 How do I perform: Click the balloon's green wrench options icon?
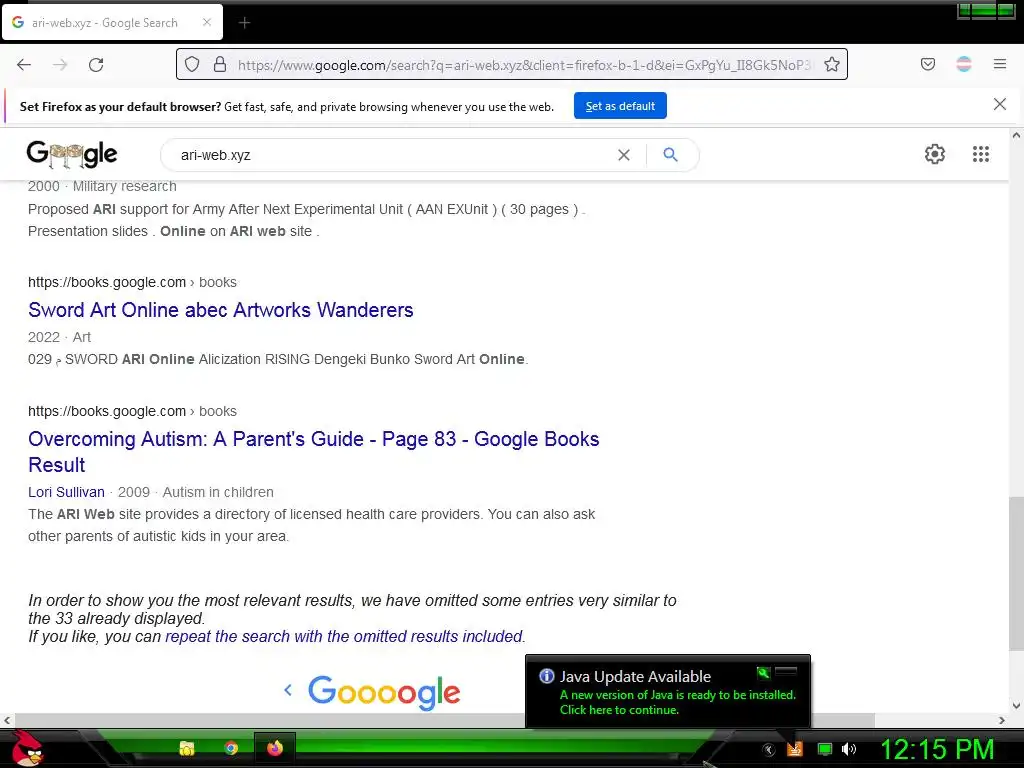763,673
